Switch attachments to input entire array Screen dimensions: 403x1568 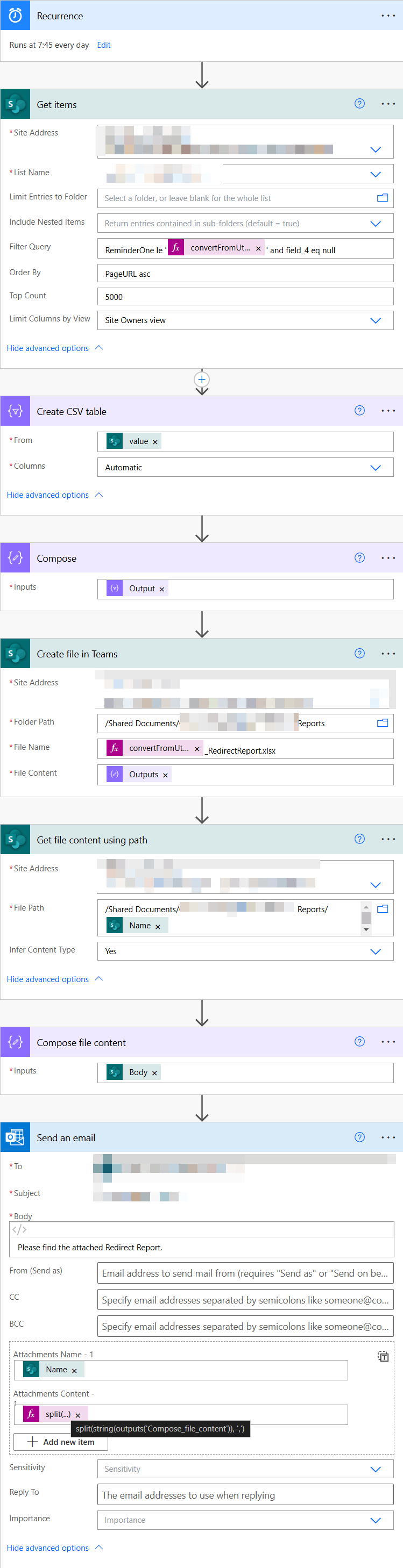[x=383, y=1356]
